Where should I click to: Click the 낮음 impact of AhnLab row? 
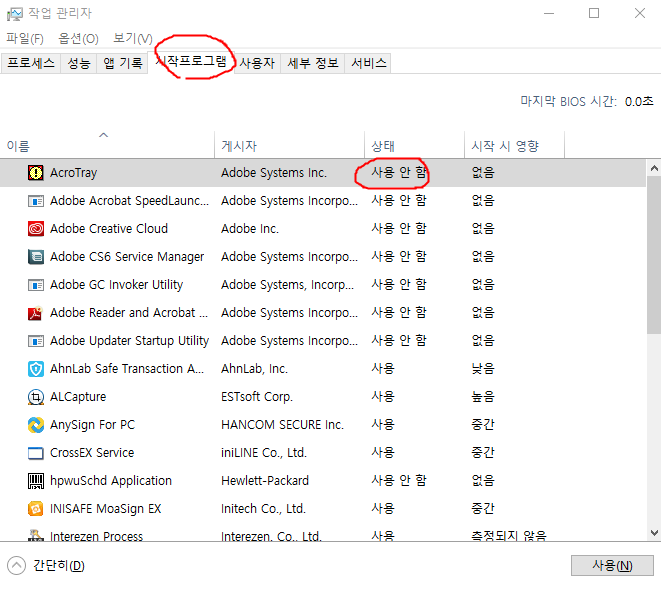click(483, 369)
